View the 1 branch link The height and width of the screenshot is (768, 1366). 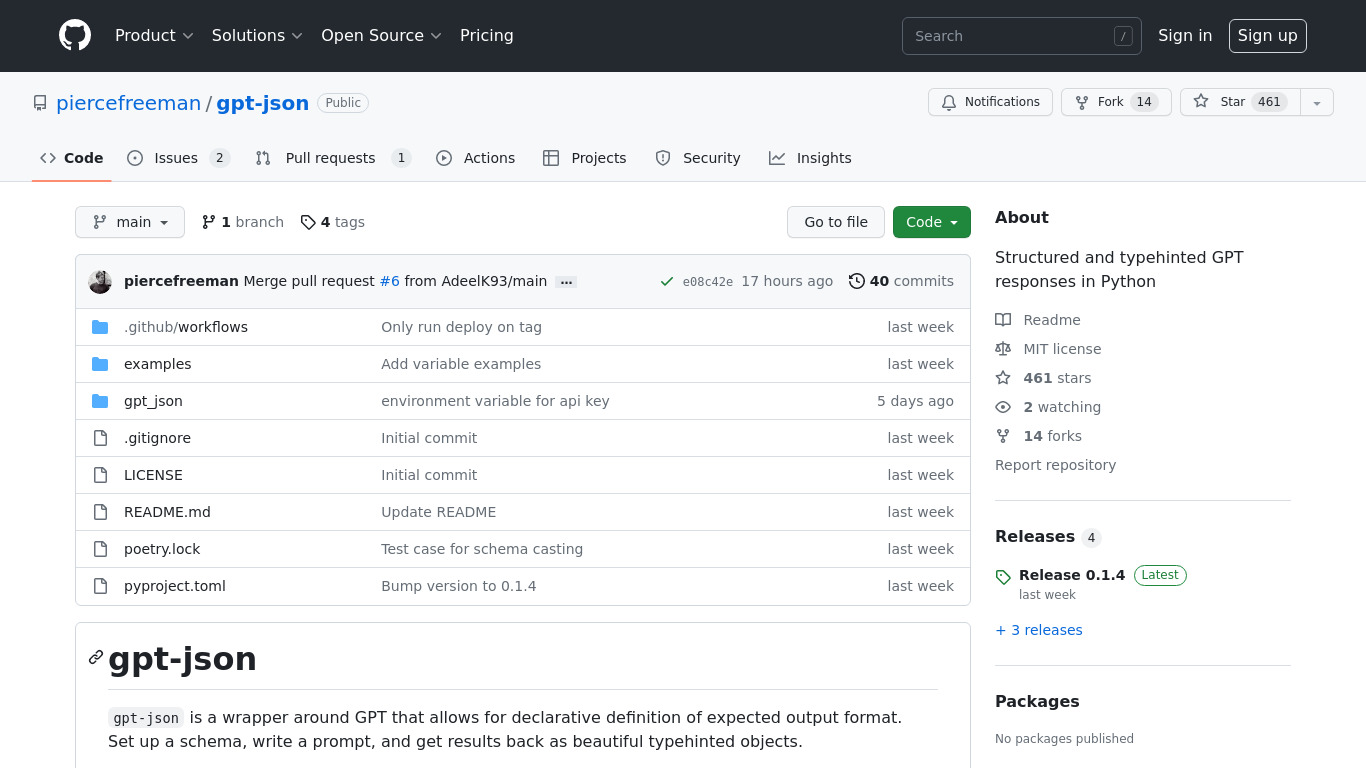243,222
